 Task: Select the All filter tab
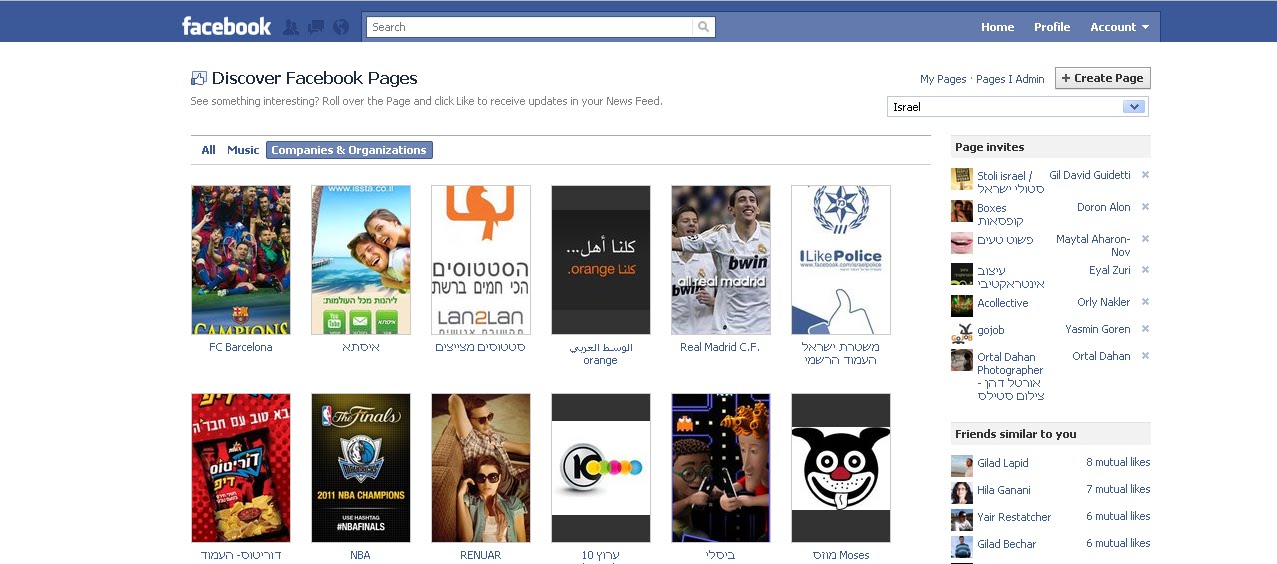click(x=208, y=150)
